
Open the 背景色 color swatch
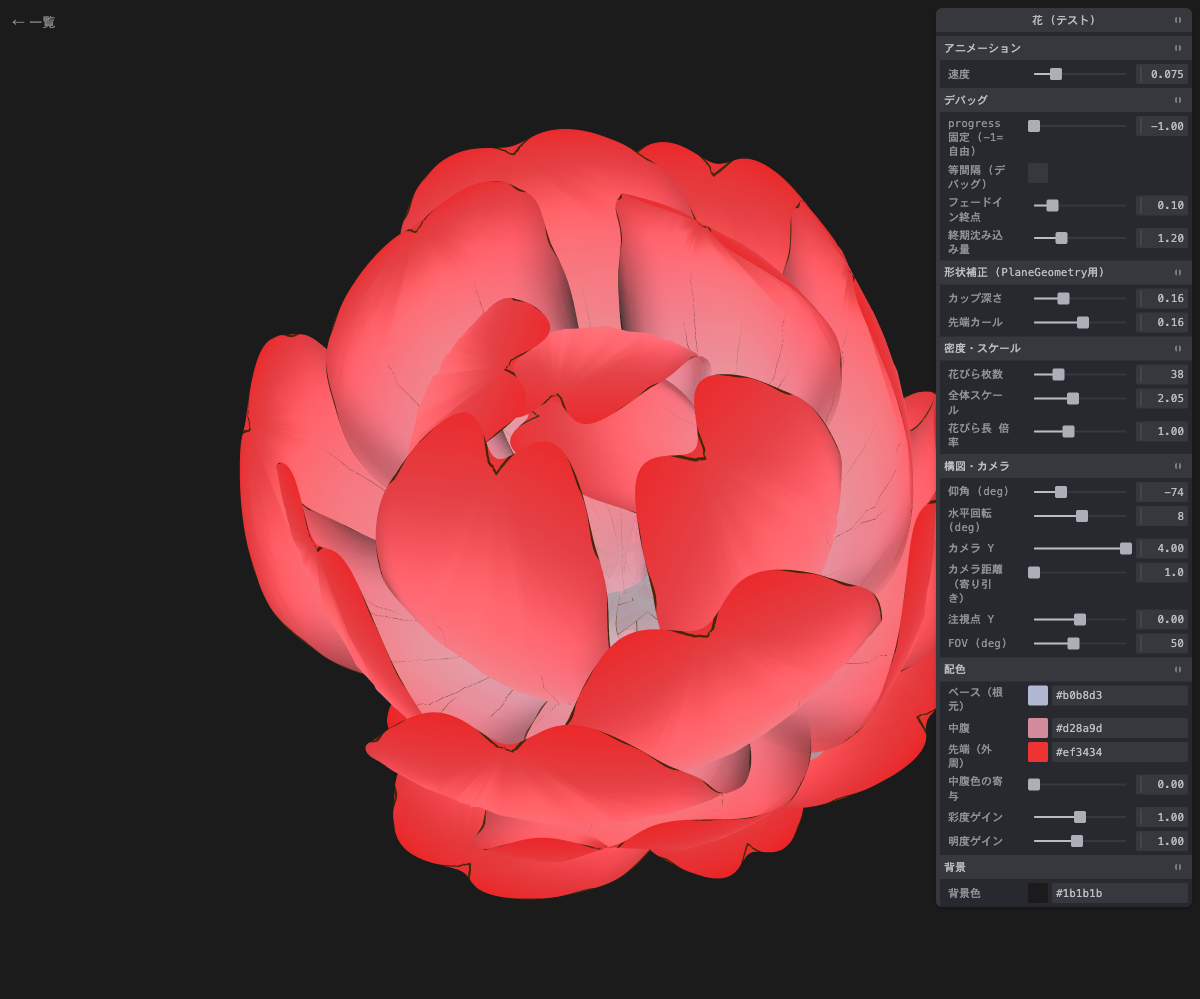pyautogui.click(x=1038, y=893)
